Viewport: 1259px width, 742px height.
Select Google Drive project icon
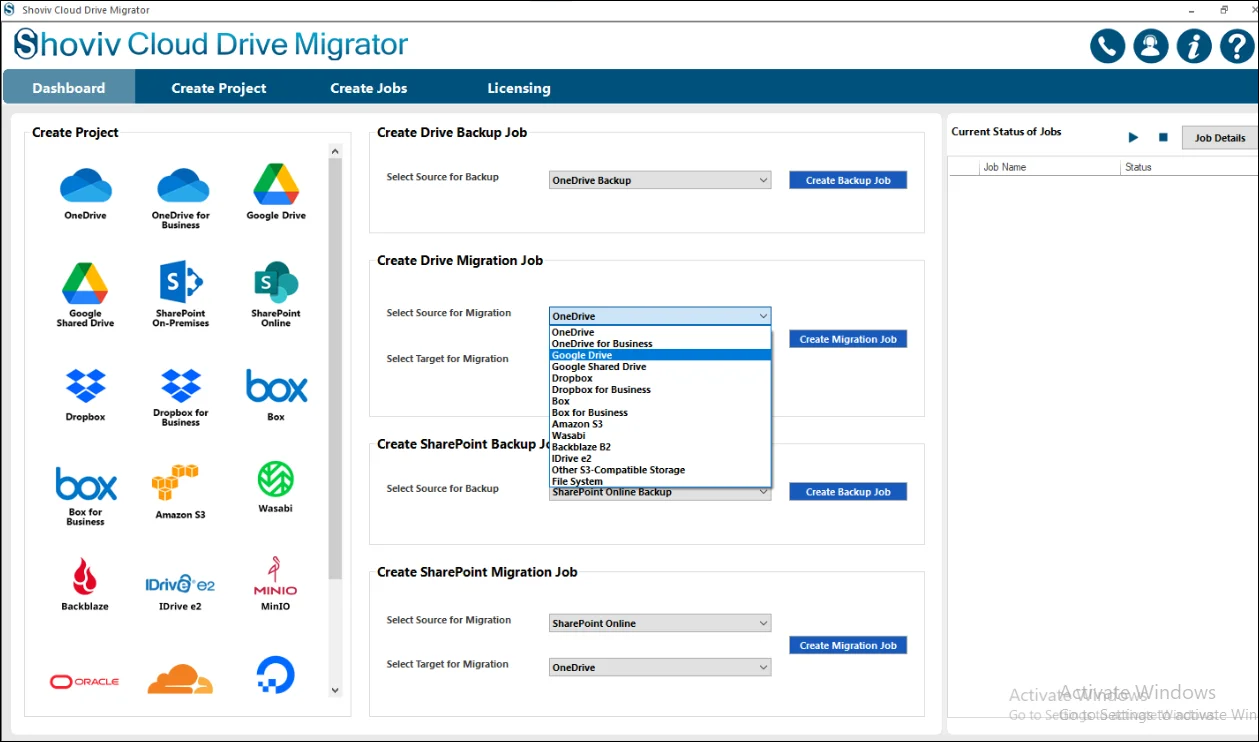(x=276, y=184)
